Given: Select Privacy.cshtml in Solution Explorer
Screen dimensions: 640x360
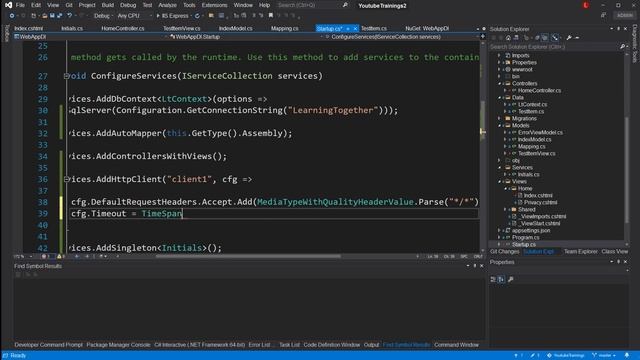Looking at the screenshot, I should (x=540, y=202).
